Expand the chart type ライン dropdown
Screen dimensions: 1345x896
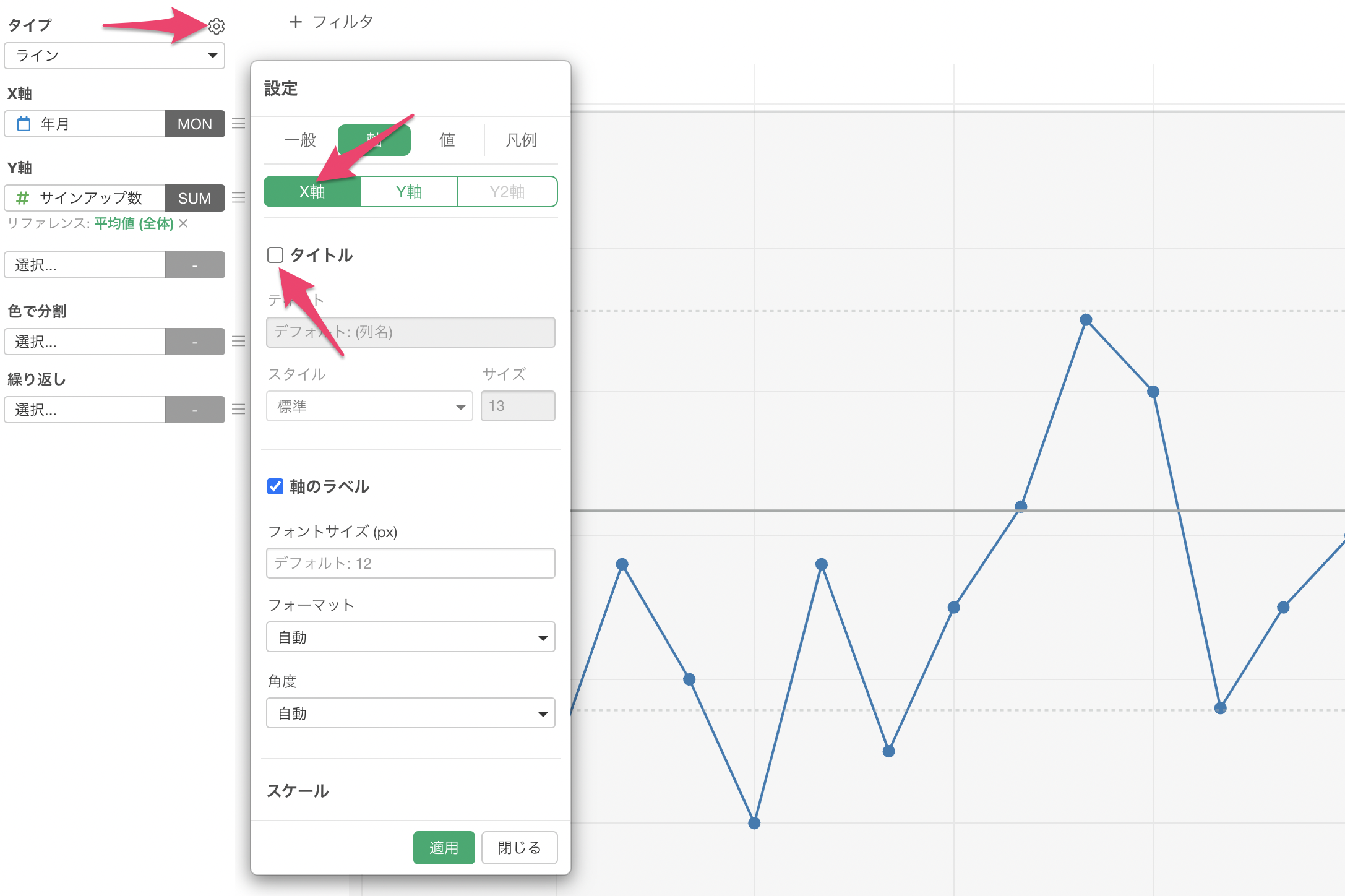[x=114, y=56]
